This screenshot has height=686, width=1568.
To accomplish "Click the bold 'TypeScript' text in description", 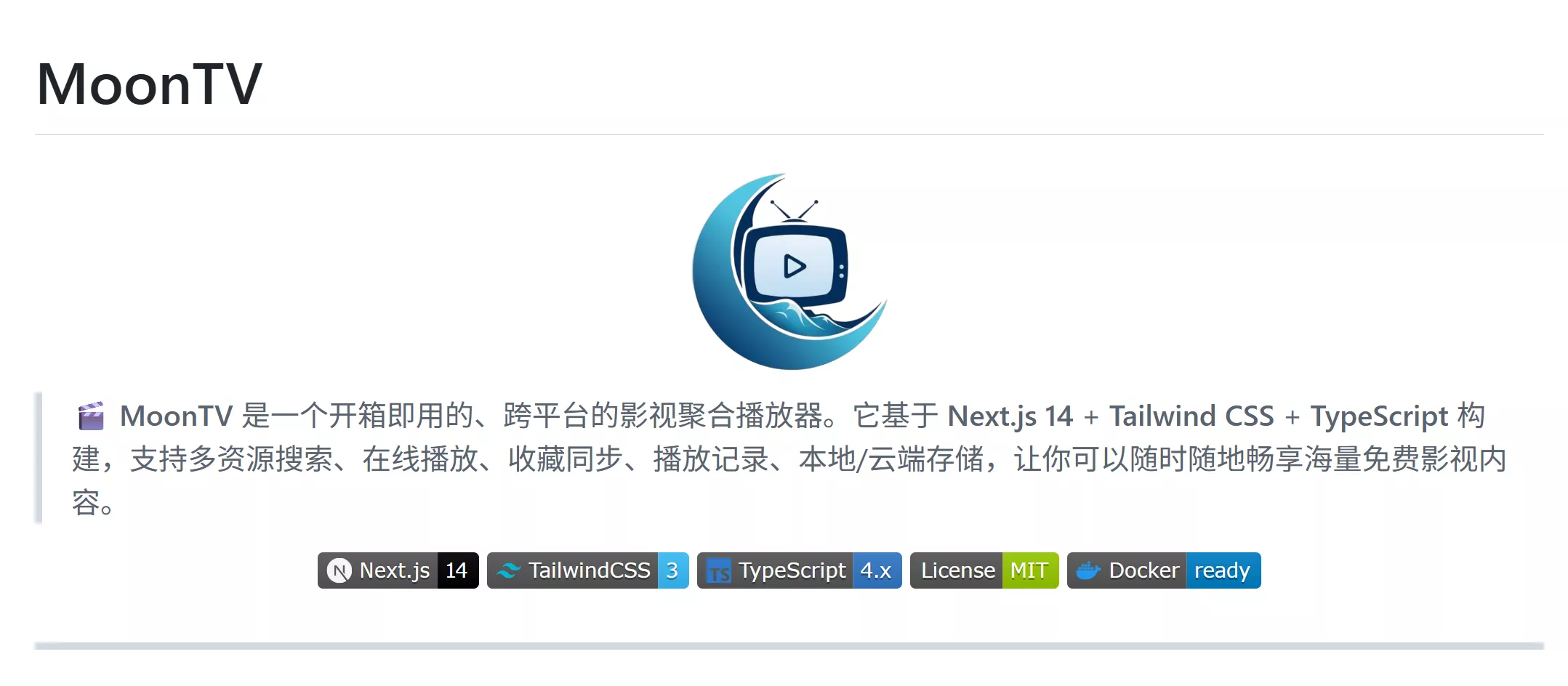I will point(1379,417).
